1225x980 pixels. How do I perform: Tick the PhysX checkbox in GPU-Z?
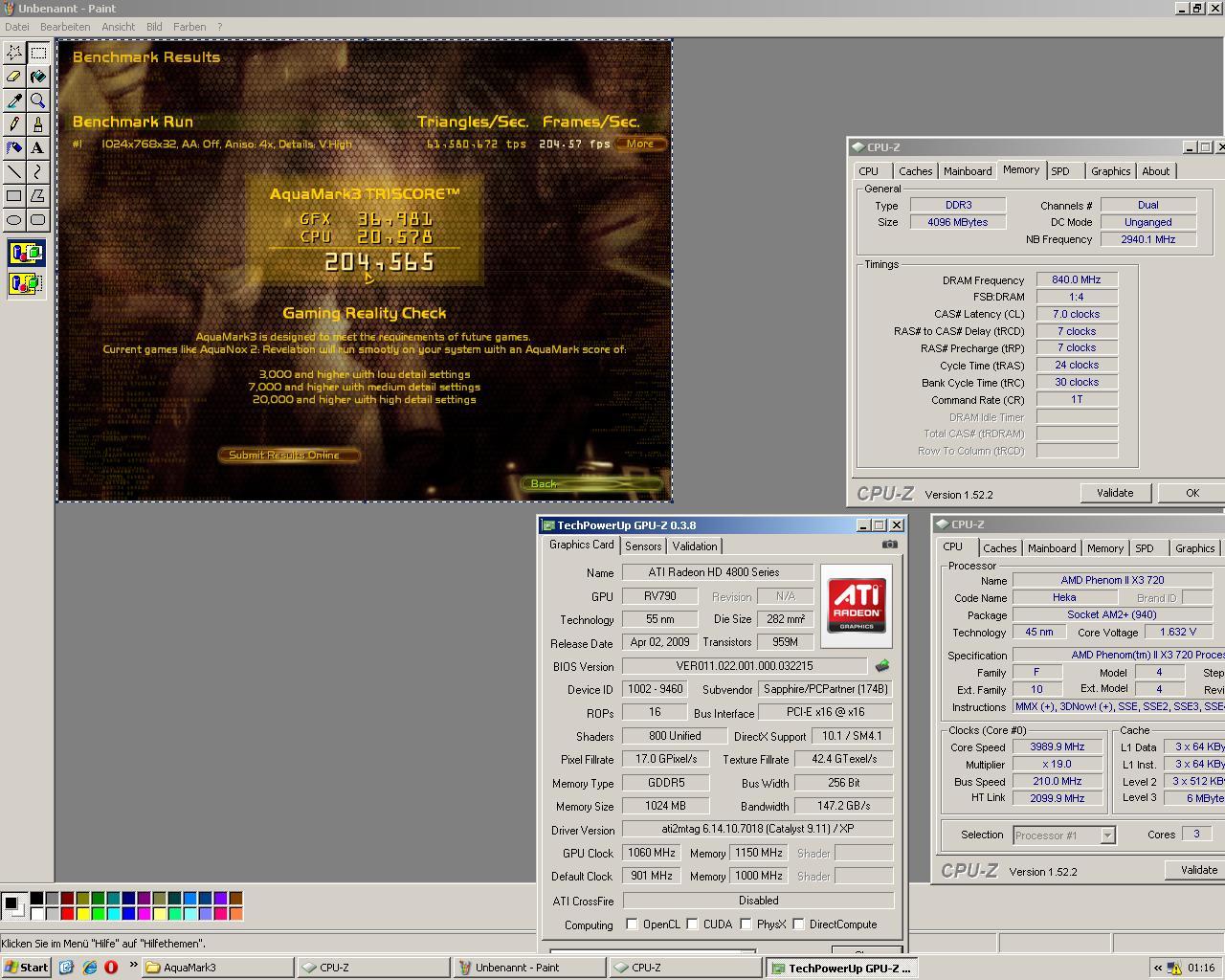point(746,924)
